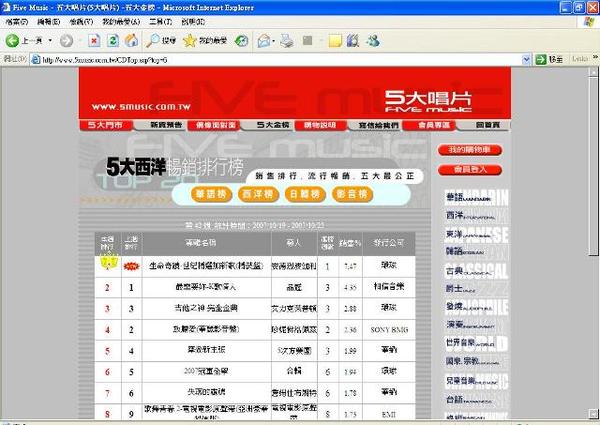Open 韓語 Korean category link
Screen dimensions: 600x425
[x=465, y=251]
